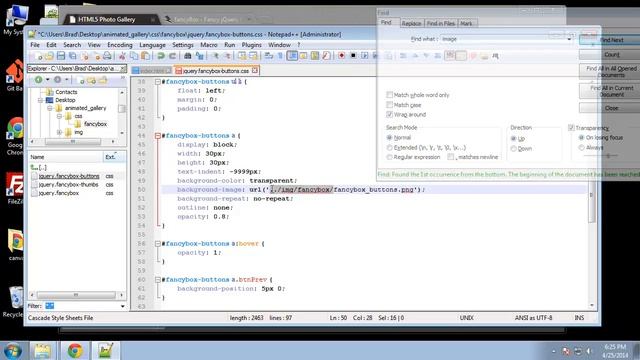Open the Find what dropdown arrow
640x360 pixels.
pos(569,39)
